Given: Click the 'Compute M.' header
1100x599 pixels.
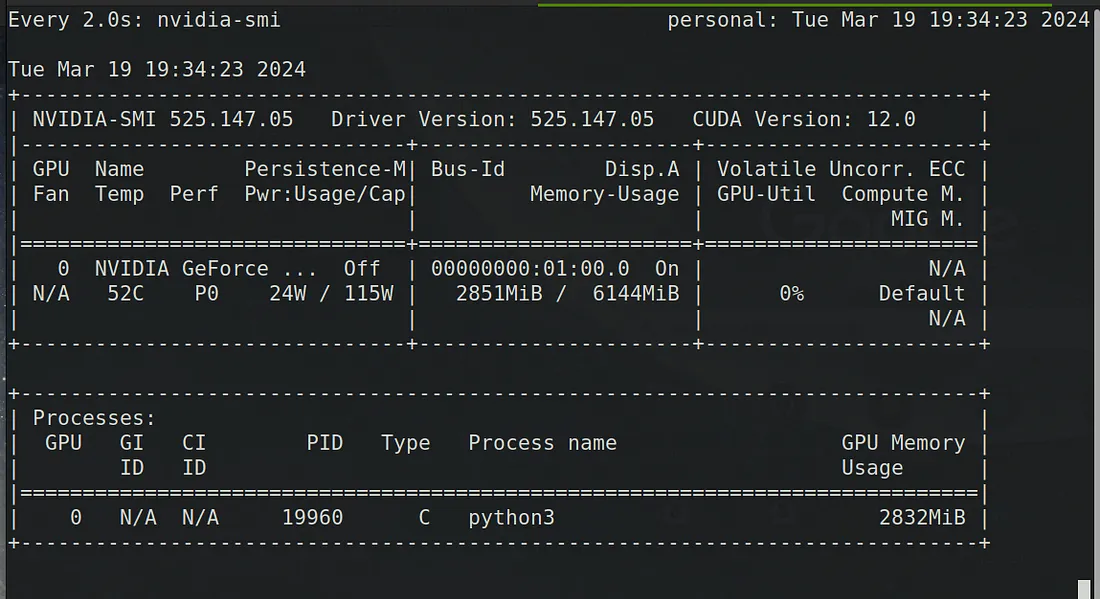Looking at the screenshot, I should [904, 194].
